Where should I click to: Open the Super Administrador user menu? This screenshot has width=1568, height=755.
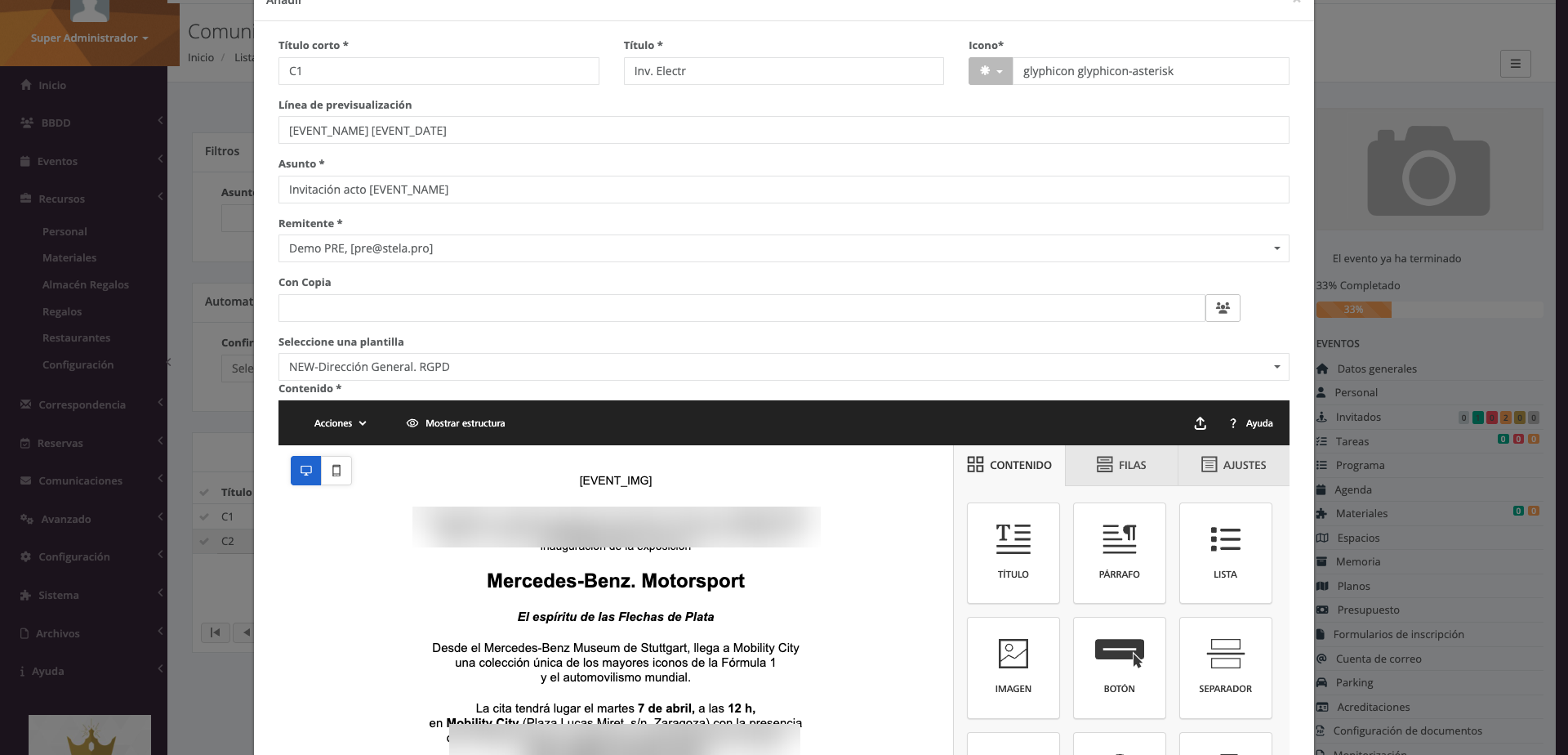[90, 38]
